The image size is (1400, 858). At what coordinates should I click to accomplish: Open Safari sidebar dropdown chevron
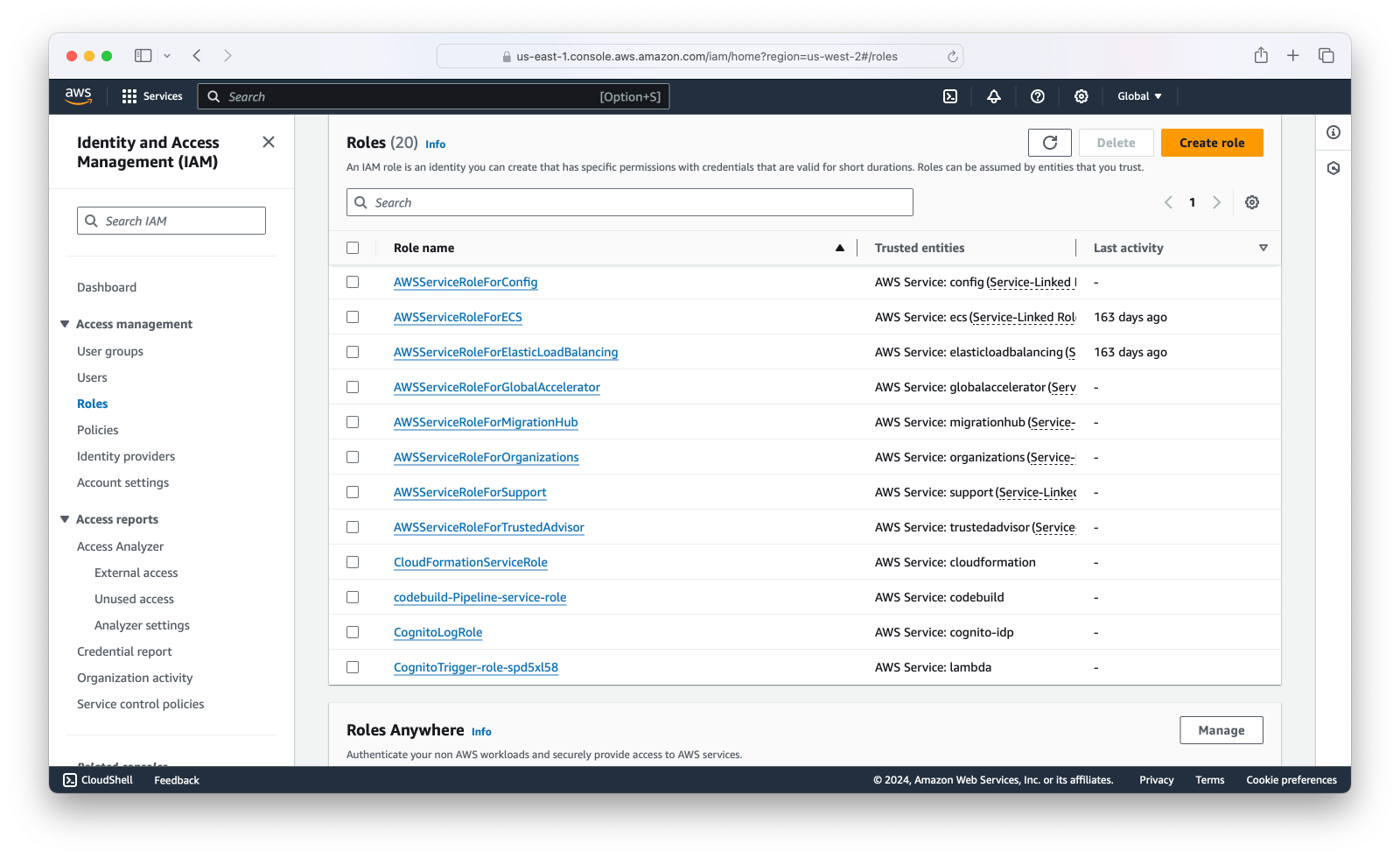(167, 56)
